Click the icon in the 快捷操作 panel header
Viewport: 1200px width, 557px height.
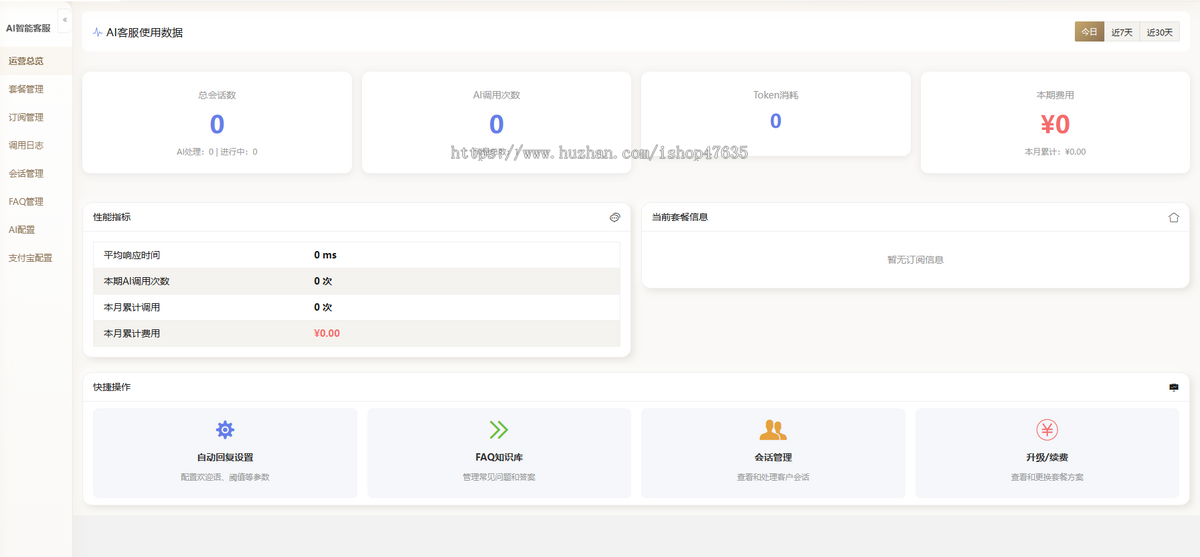click(x=1174, y=387)
